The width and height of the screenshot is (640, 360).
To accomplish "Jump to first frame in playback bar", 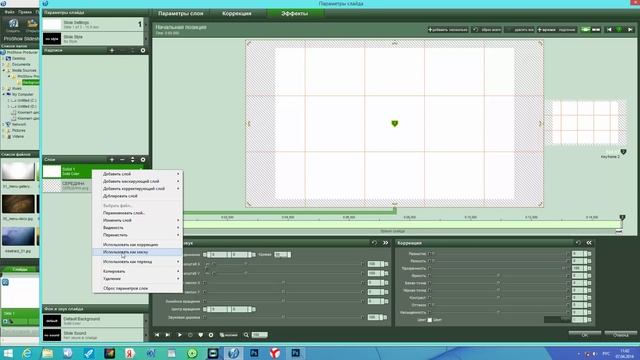I will click(x=157, y=335).
